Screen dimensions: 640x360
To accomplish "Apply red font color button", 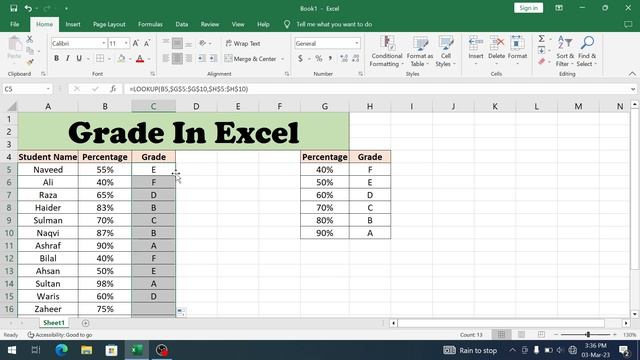I will coord(140,58).
